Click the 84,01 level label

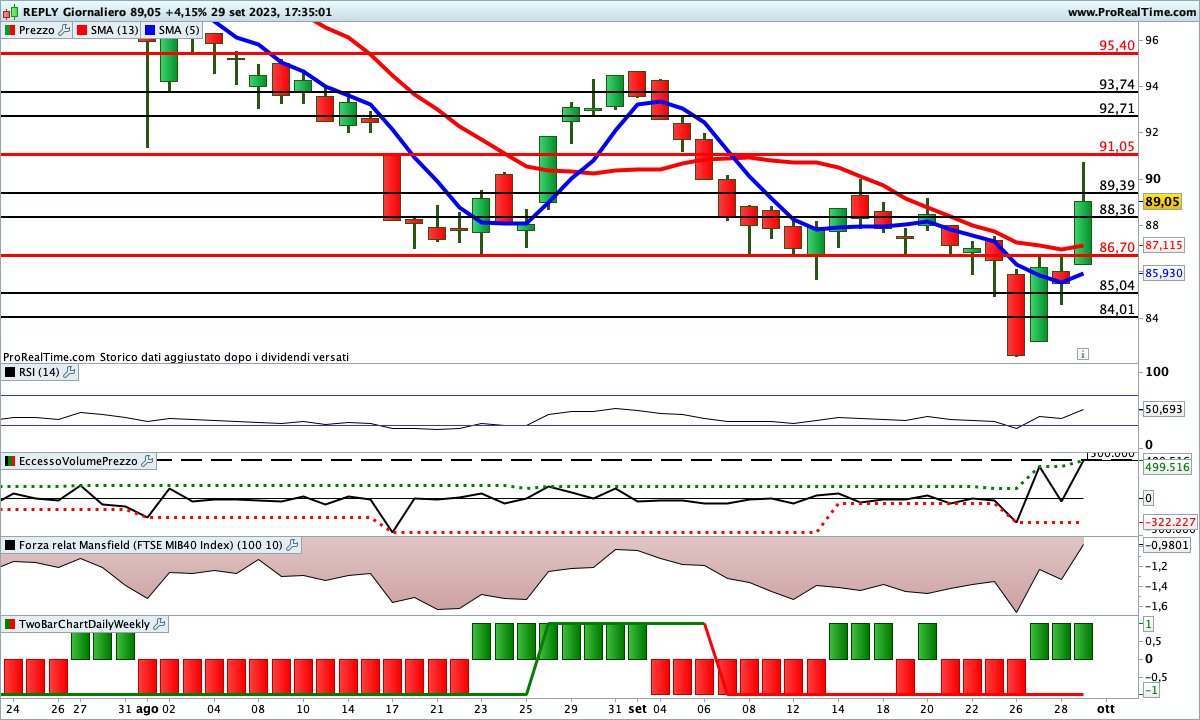point(1117,309)
